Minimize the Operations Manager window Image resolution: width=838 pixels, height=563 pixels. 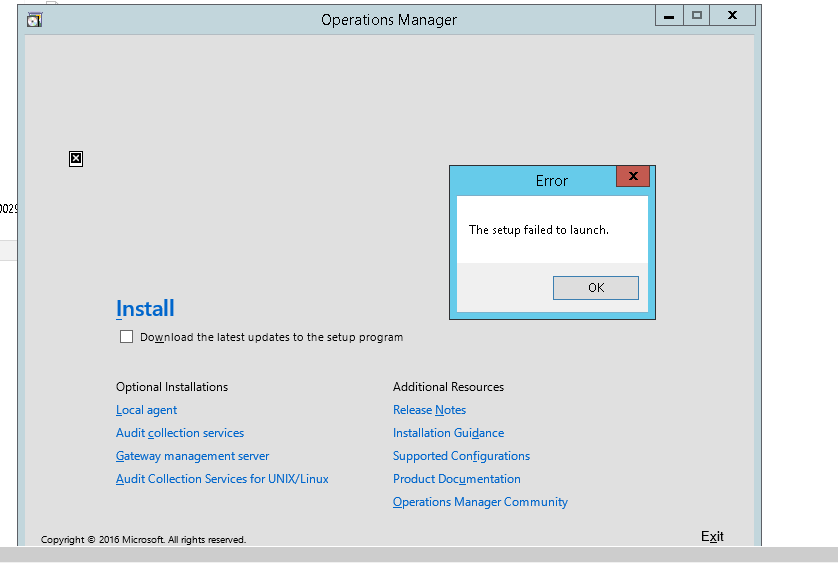(x=669, y=16)
